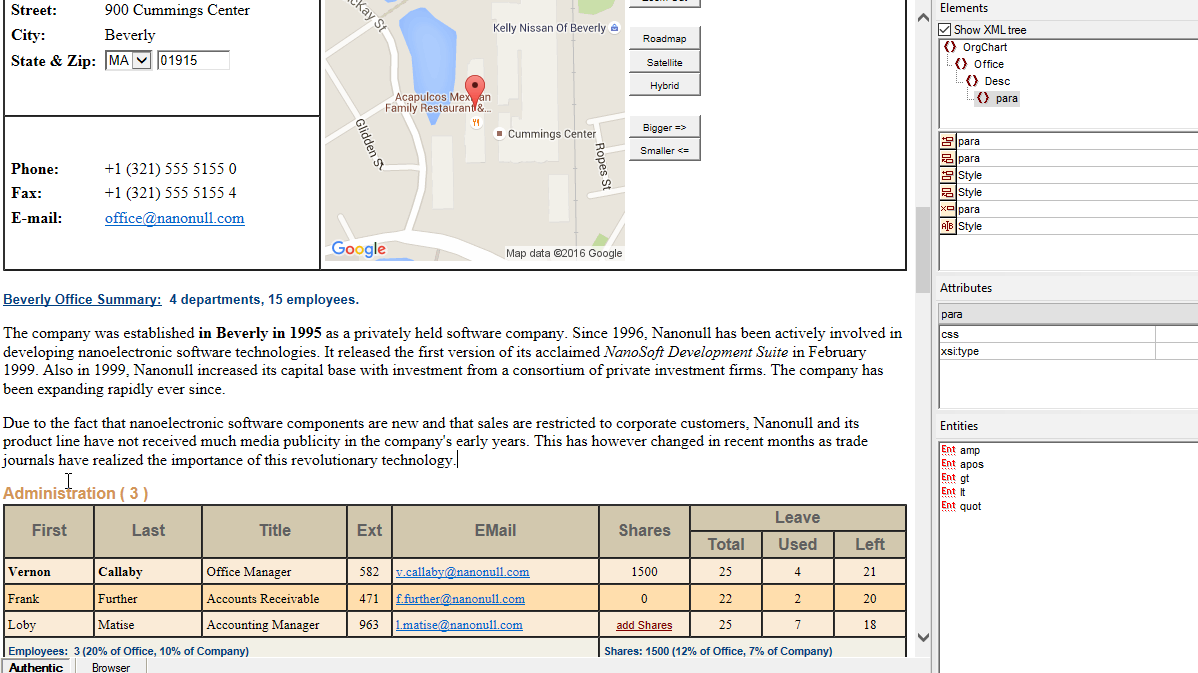This screenshot has height=673, width=1198.
Task: Click the document scroll down arrow
Action: click(x=922, y=638)
